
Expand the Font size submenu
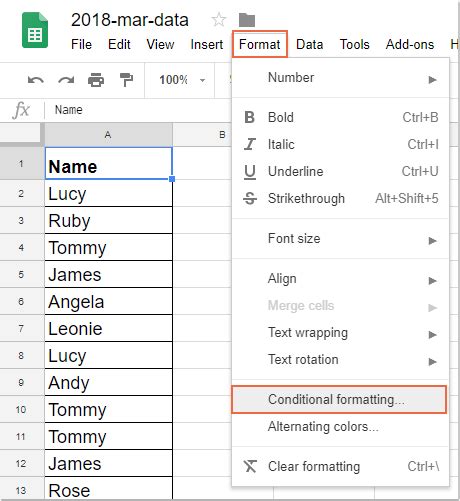point(341,239)
